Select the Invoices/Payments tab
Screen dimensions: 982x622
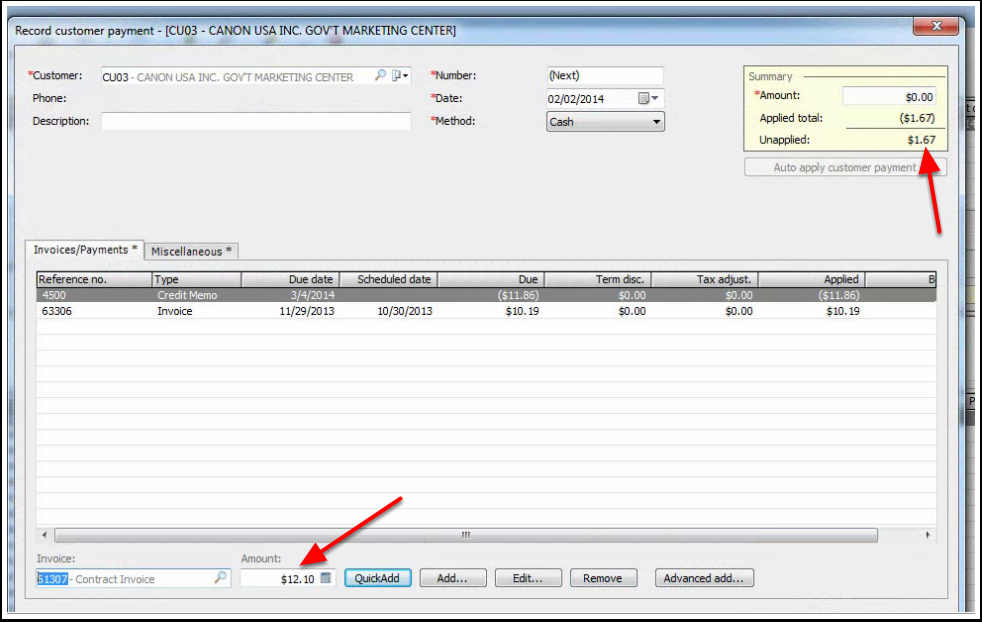click(85, 249)
